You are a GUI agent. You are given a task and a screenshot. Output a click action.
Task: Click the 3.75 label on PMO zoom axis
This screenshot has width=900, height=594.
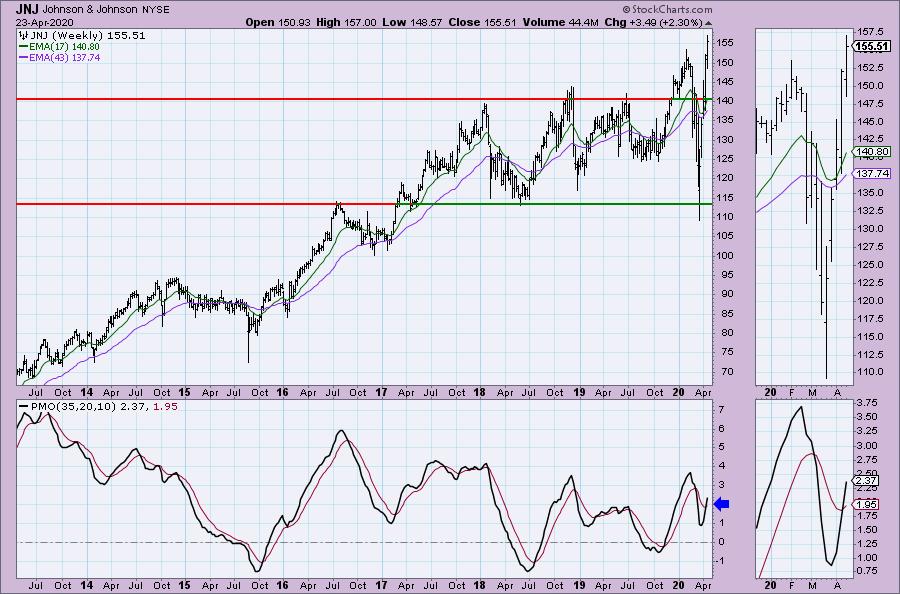click(x=867, y=403)
